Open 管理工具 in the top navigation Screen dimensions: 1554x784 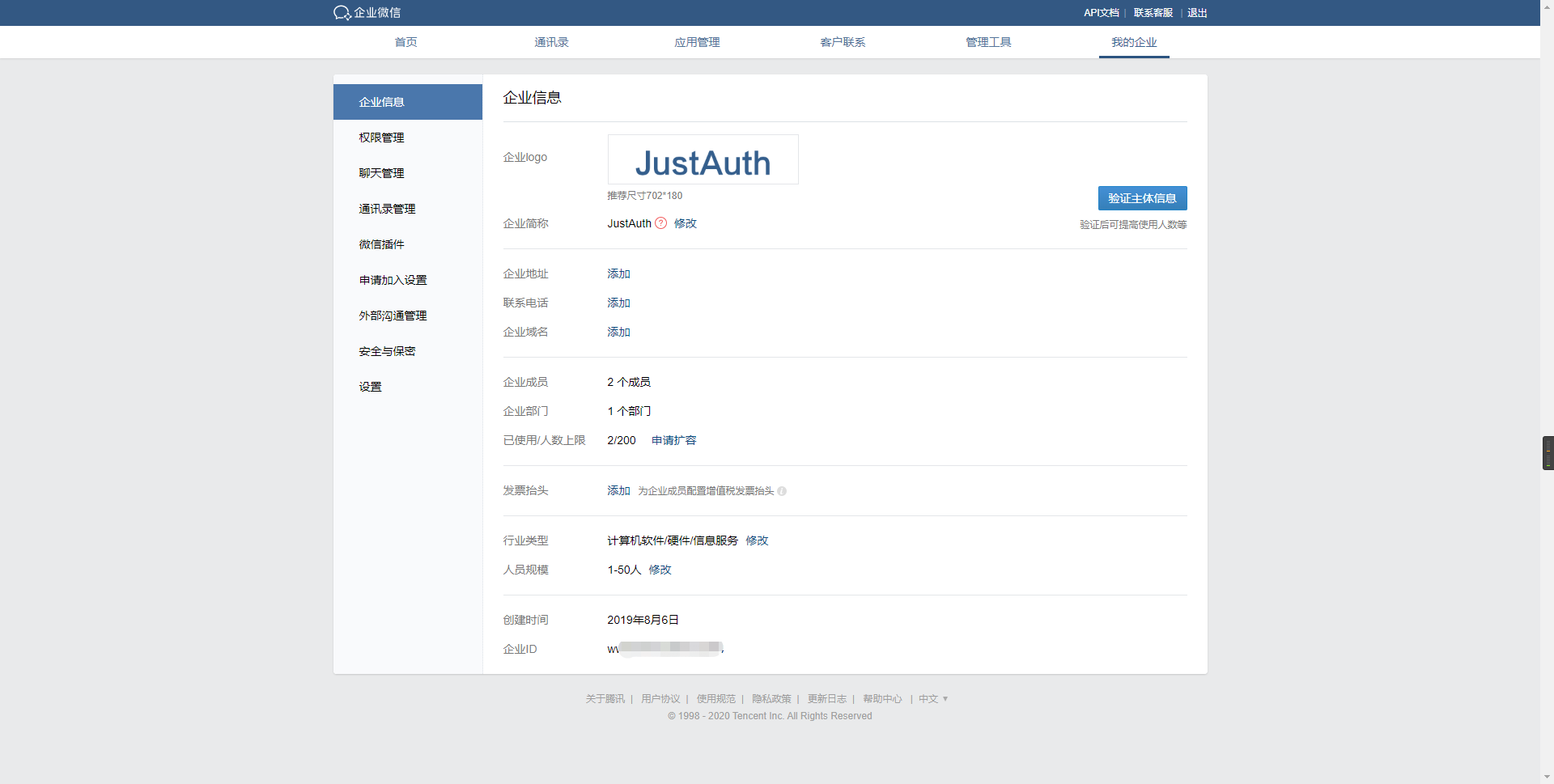pyautogui.click(x=988, y=42)
